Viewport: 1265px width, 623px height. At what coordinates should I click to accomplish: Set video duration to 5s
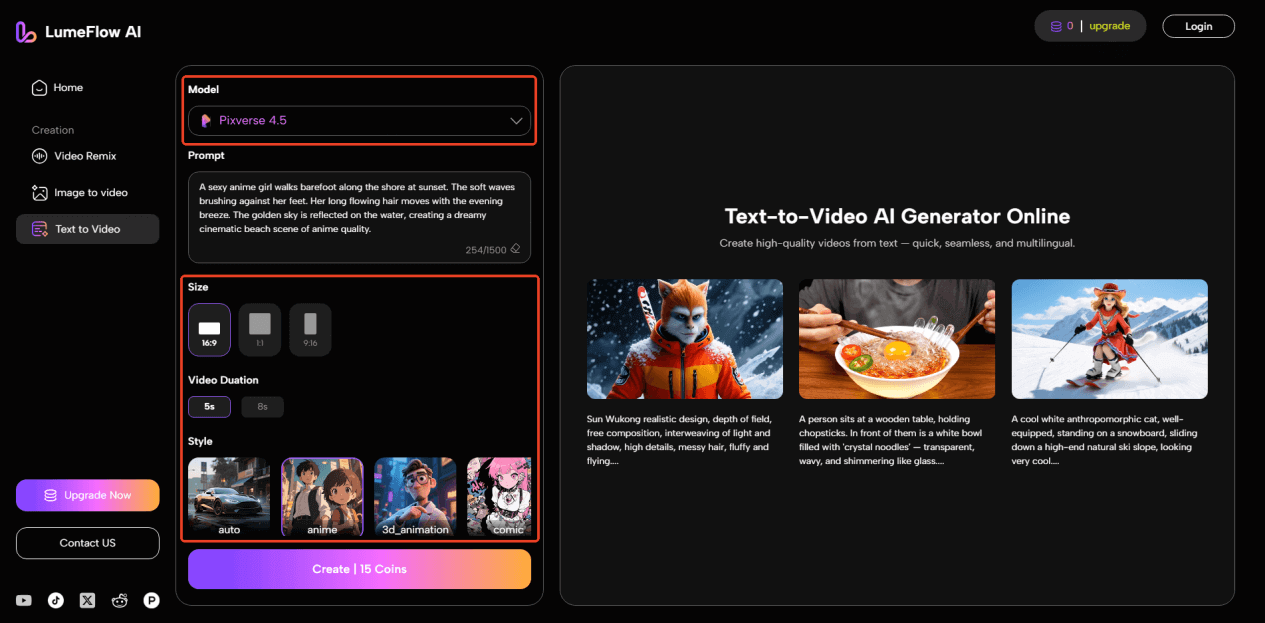pos(209,407)
